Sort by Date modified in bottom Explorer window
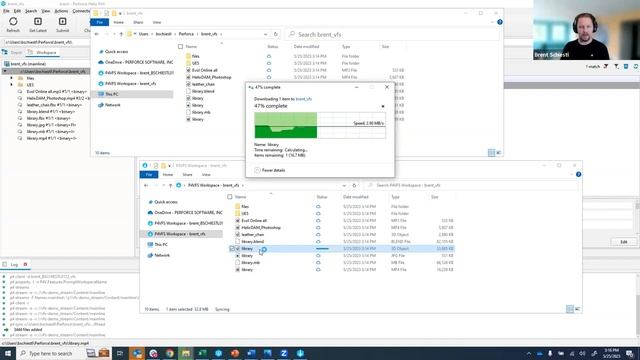640x360 pixels. pos(356,197)
